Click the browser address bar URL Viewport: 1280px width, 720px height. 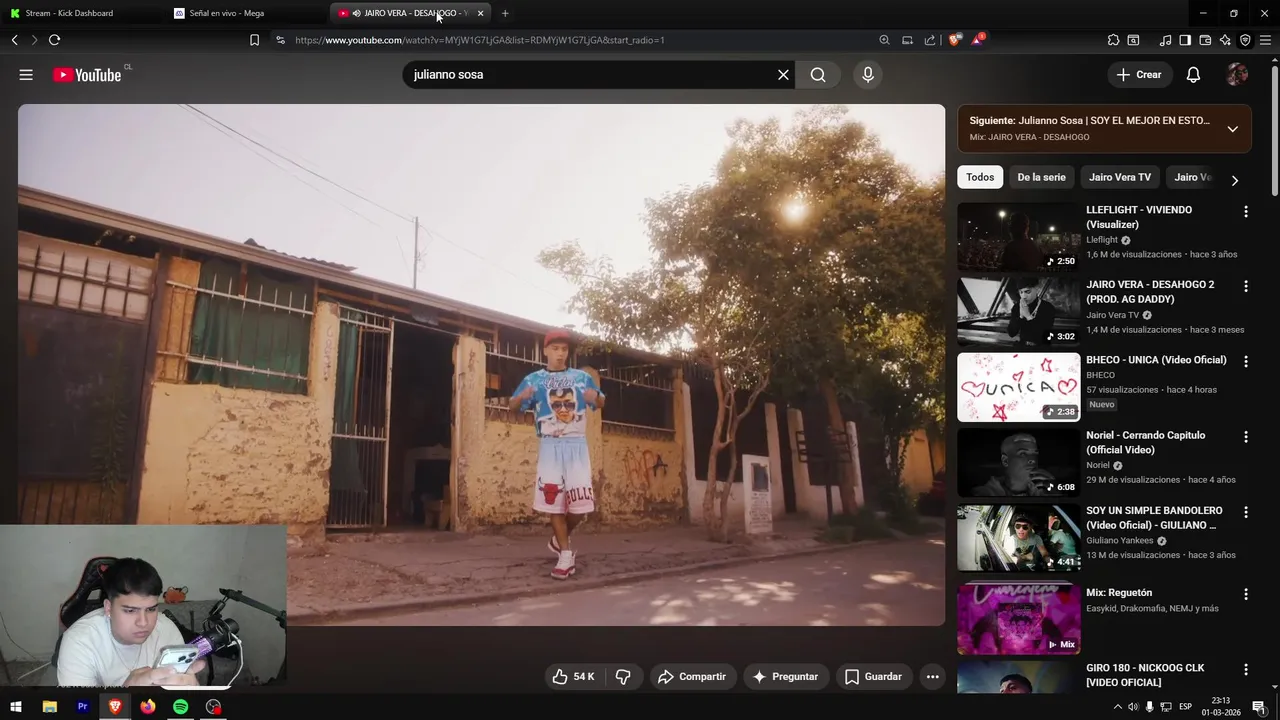coord(480,40)
